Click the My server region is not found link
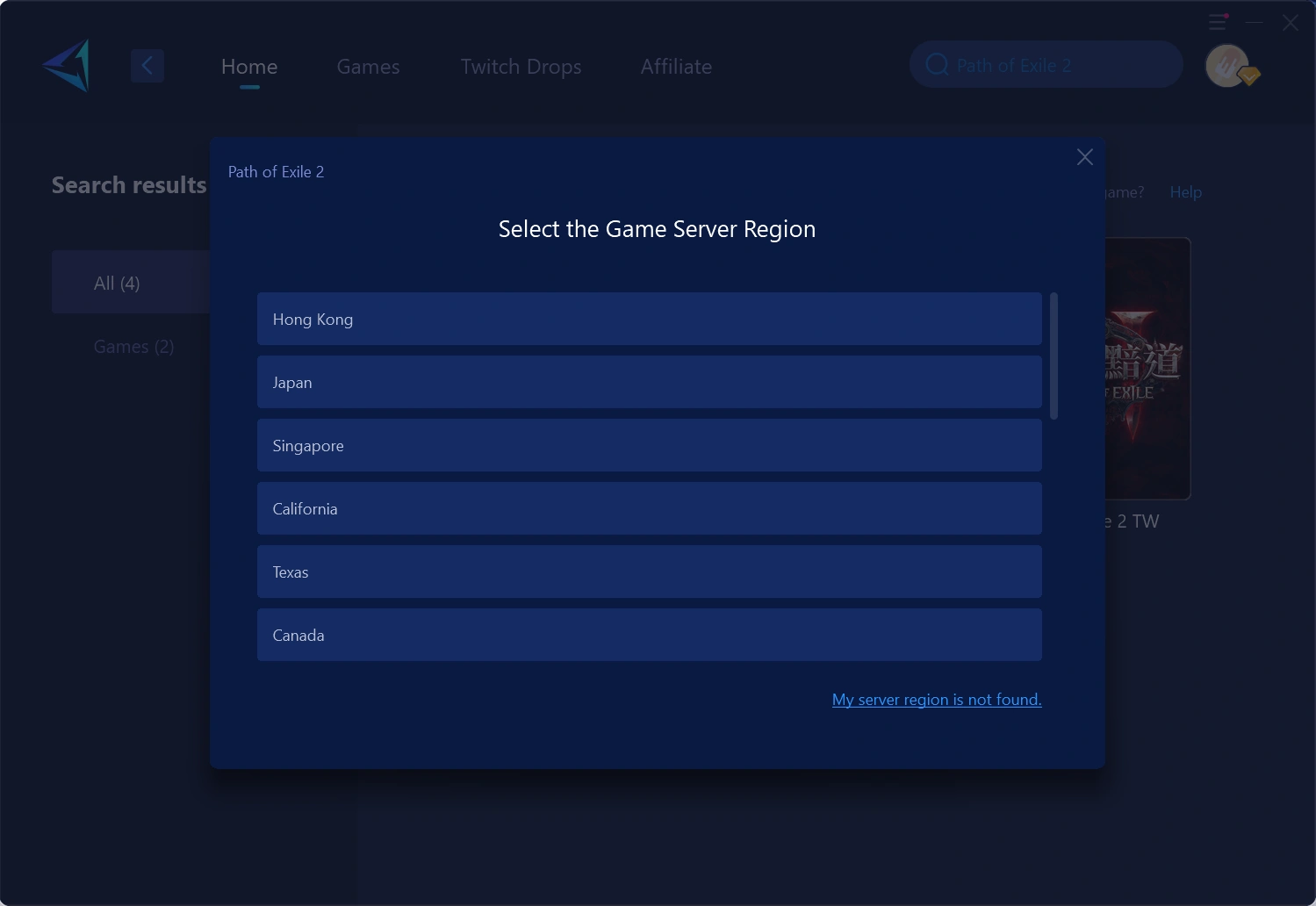 pos(936,699)
